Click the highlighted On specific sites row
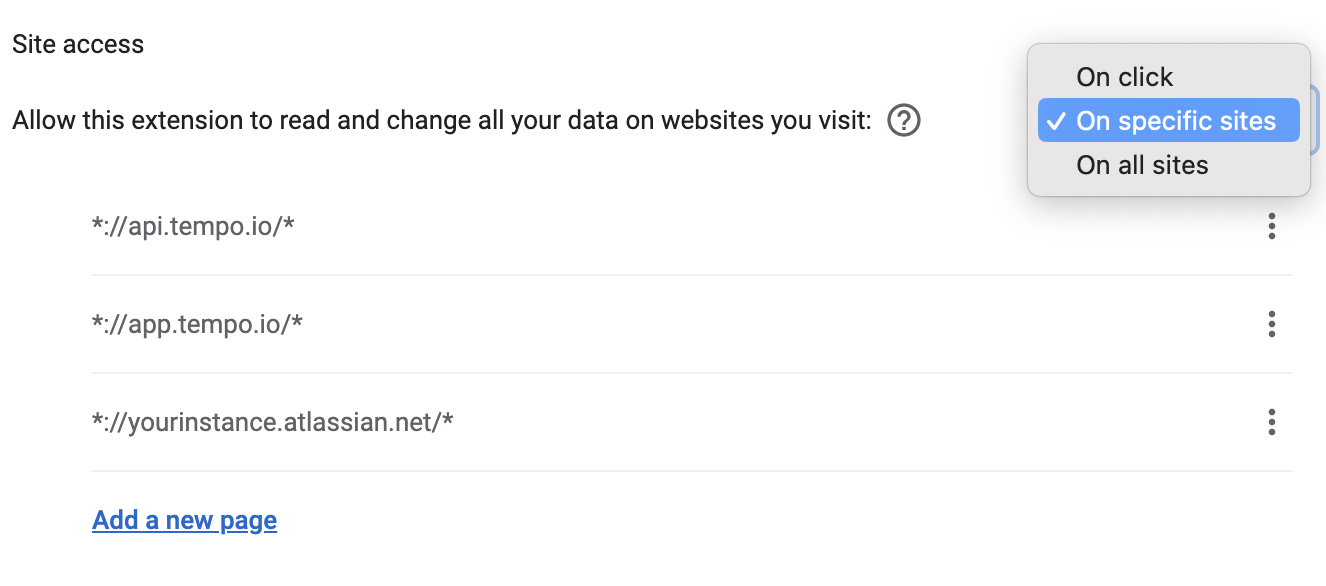The width and height of the screenshot is (1326, 586). pos(1168,120)
